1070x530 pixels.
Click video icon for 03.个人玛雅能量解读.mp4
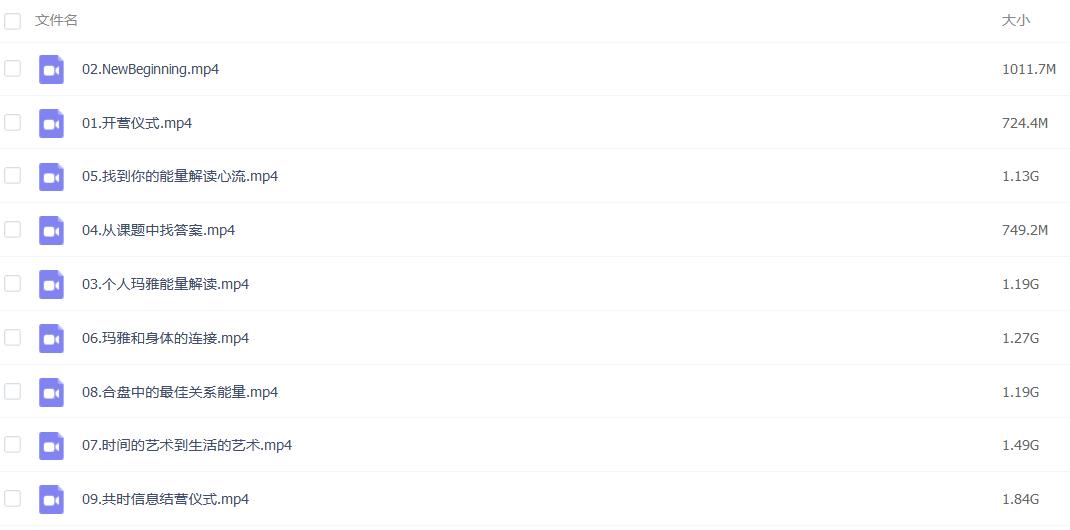click(x=51, y=284)
